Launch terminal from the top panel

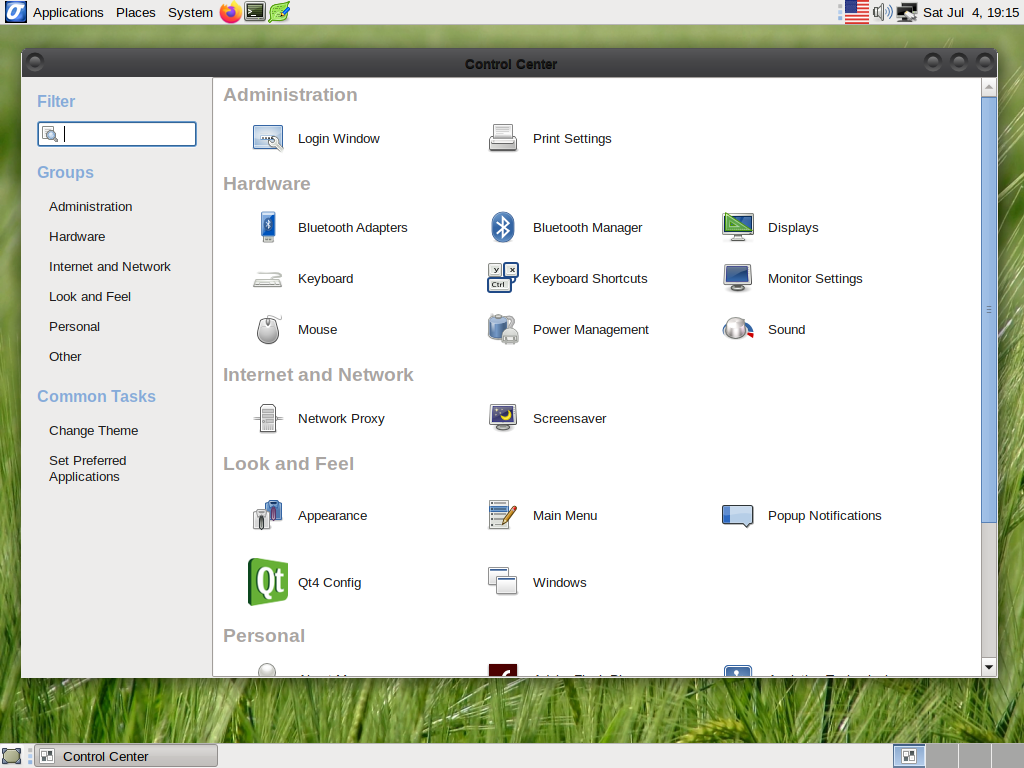click(255, 12)
